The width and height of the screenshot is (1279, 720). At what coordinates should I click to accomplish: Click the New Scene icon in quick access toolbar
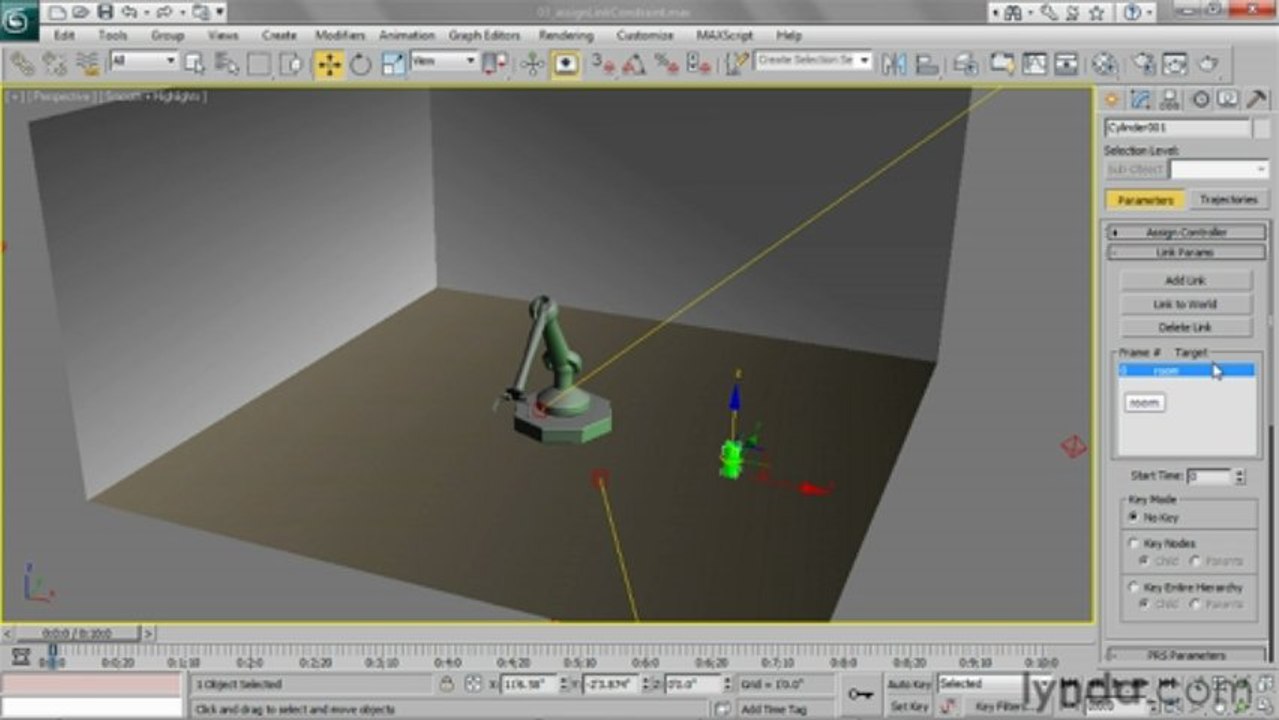click(58, 13)
